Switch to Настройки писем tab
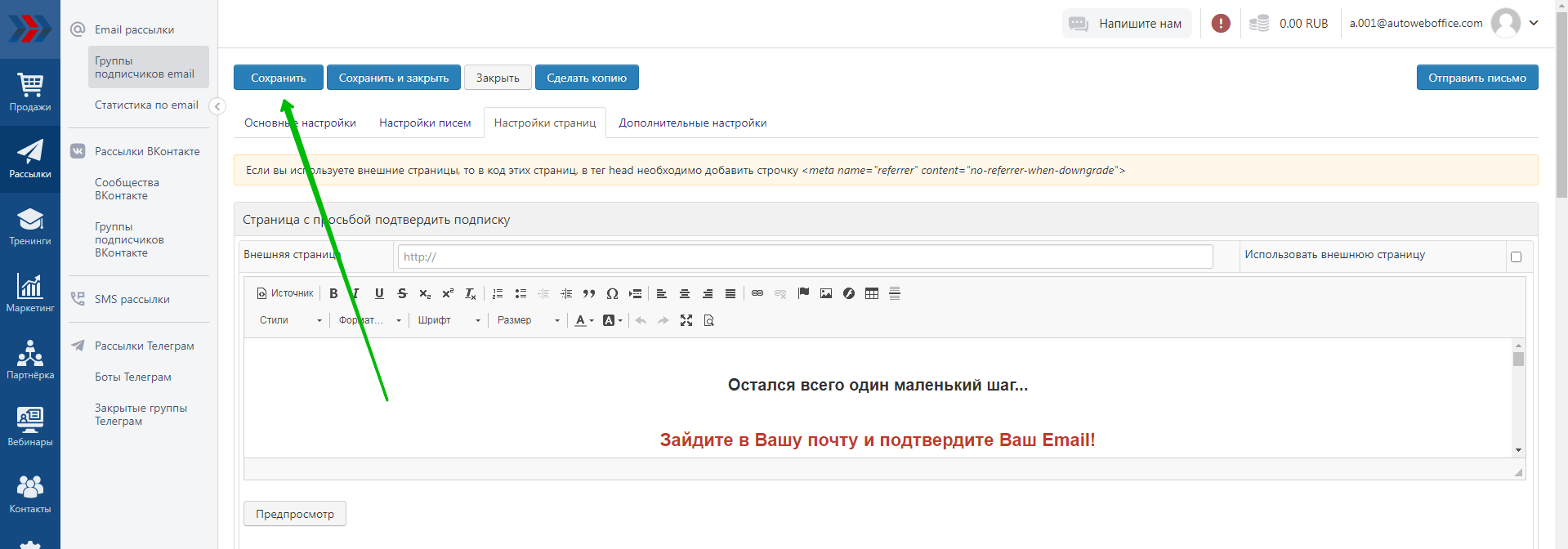Screen dimensions: 1568x549 tap(425, 123)
